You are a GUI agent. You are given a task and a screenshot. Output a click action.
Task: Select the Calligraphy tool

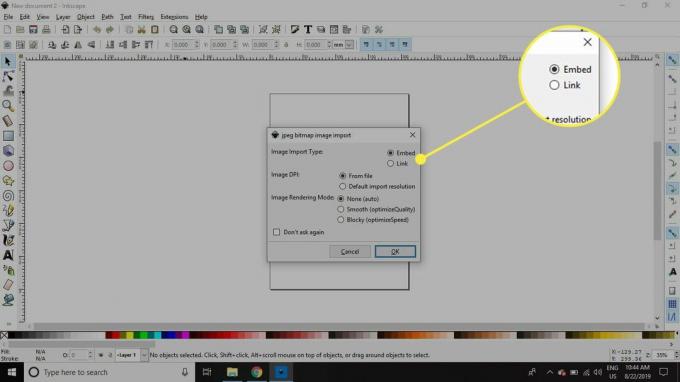[8, 240]
